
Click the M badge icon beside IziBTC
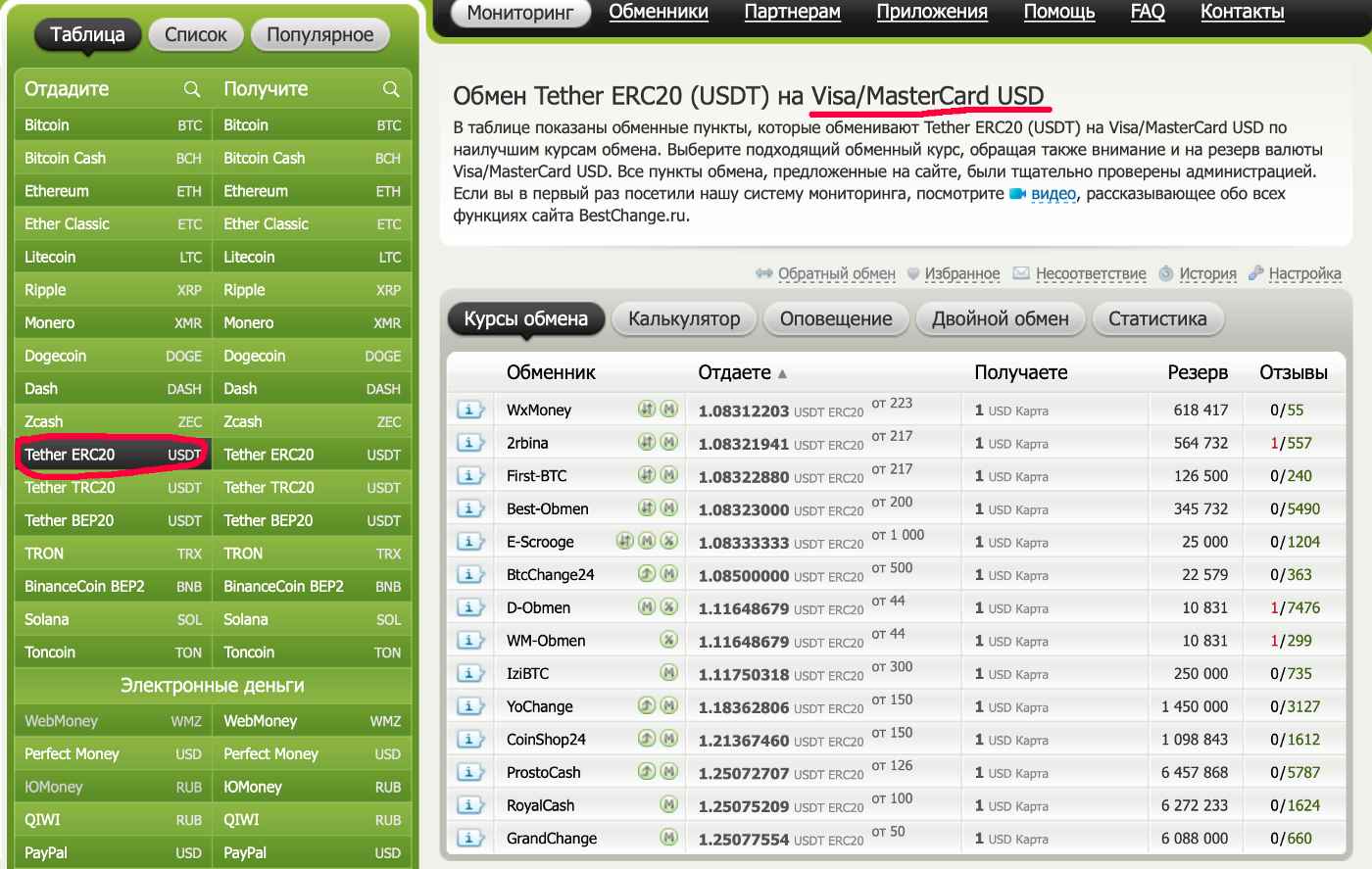pos(669,673)
